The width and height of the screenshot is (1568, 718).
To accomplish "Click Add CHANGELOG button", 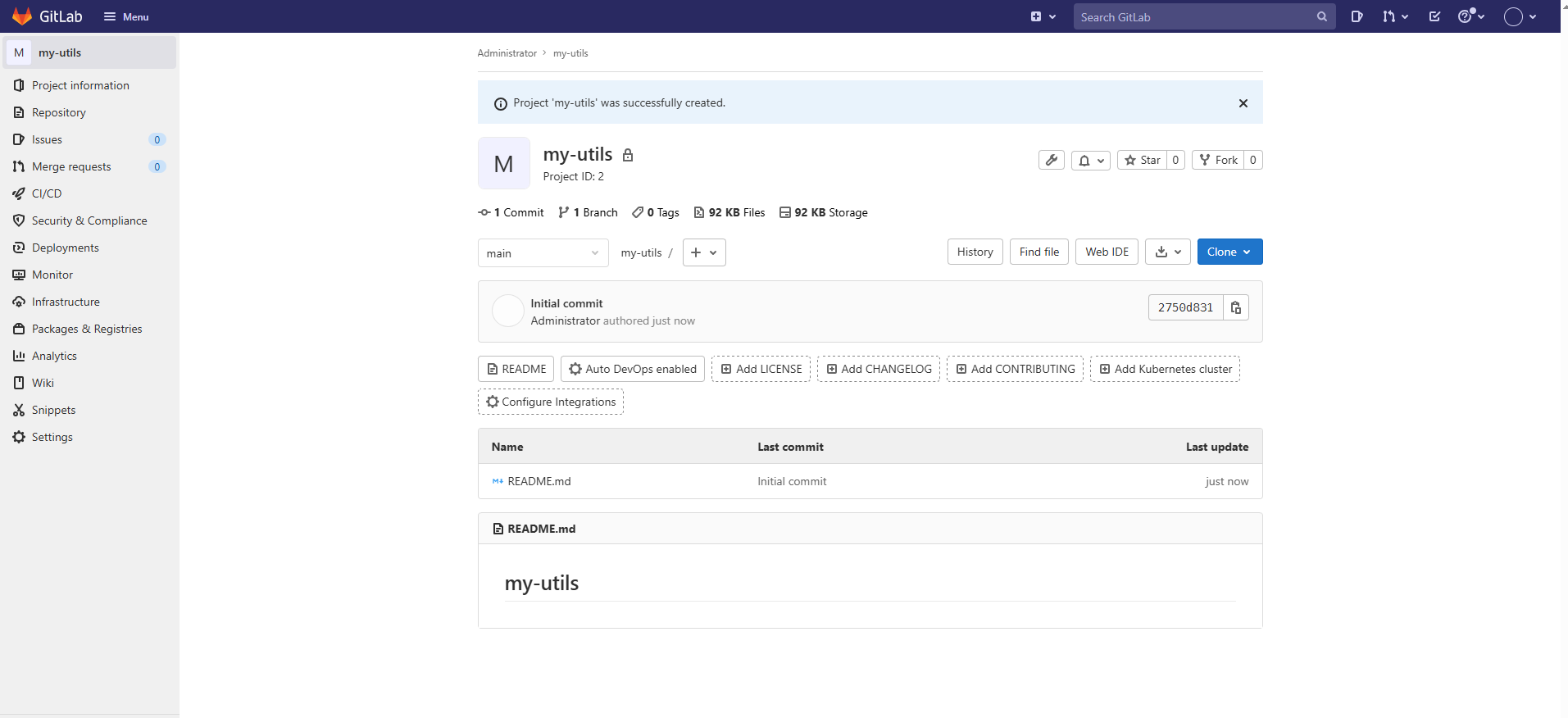I will tap(879, 369).
